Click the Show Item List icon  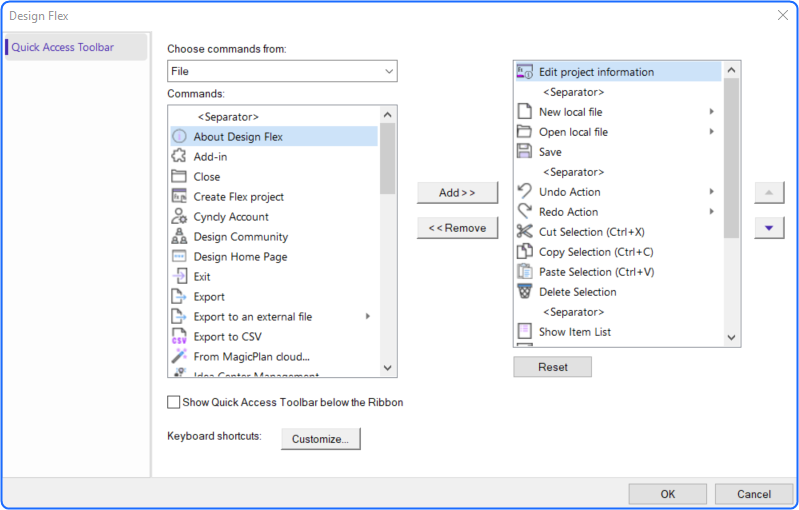tap(525, 332)
